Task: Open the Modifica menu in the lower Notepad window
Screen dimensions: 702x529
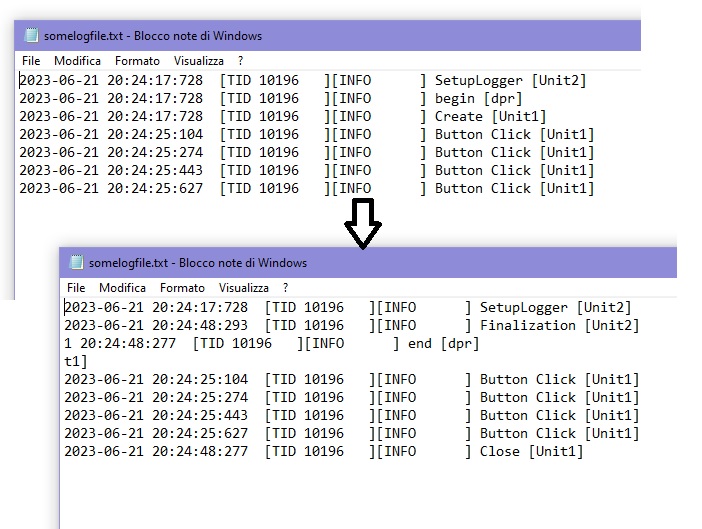Action: [x=123, y=288]
